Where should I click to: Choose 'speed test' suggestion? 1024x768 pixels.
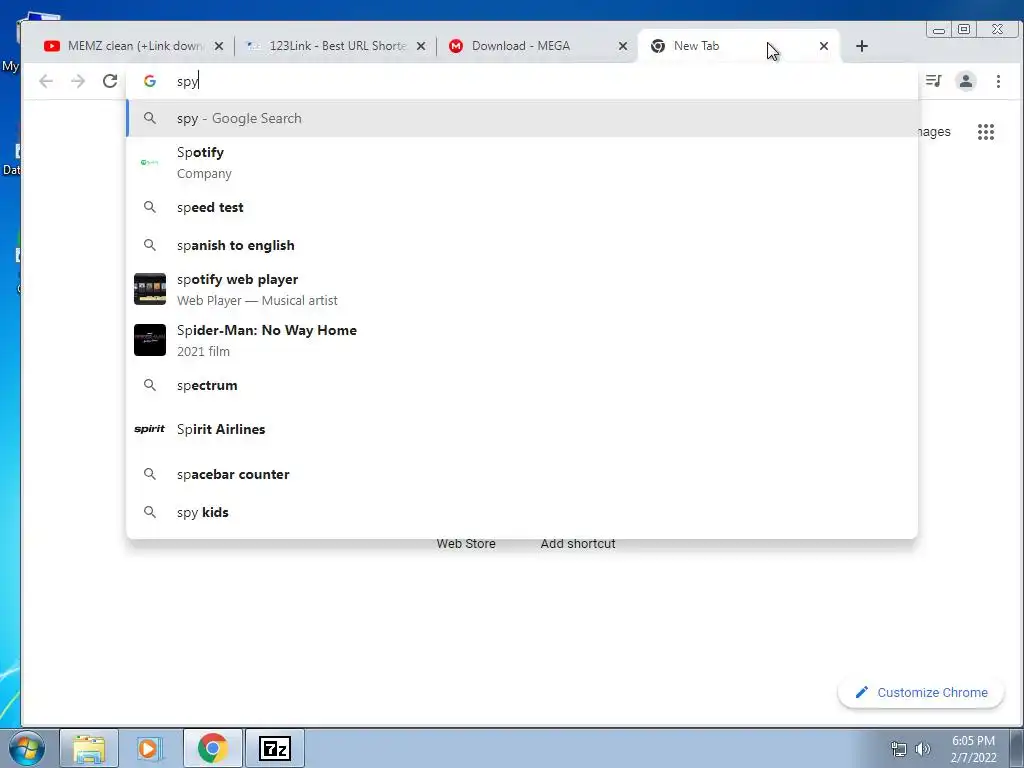(522, 207)
